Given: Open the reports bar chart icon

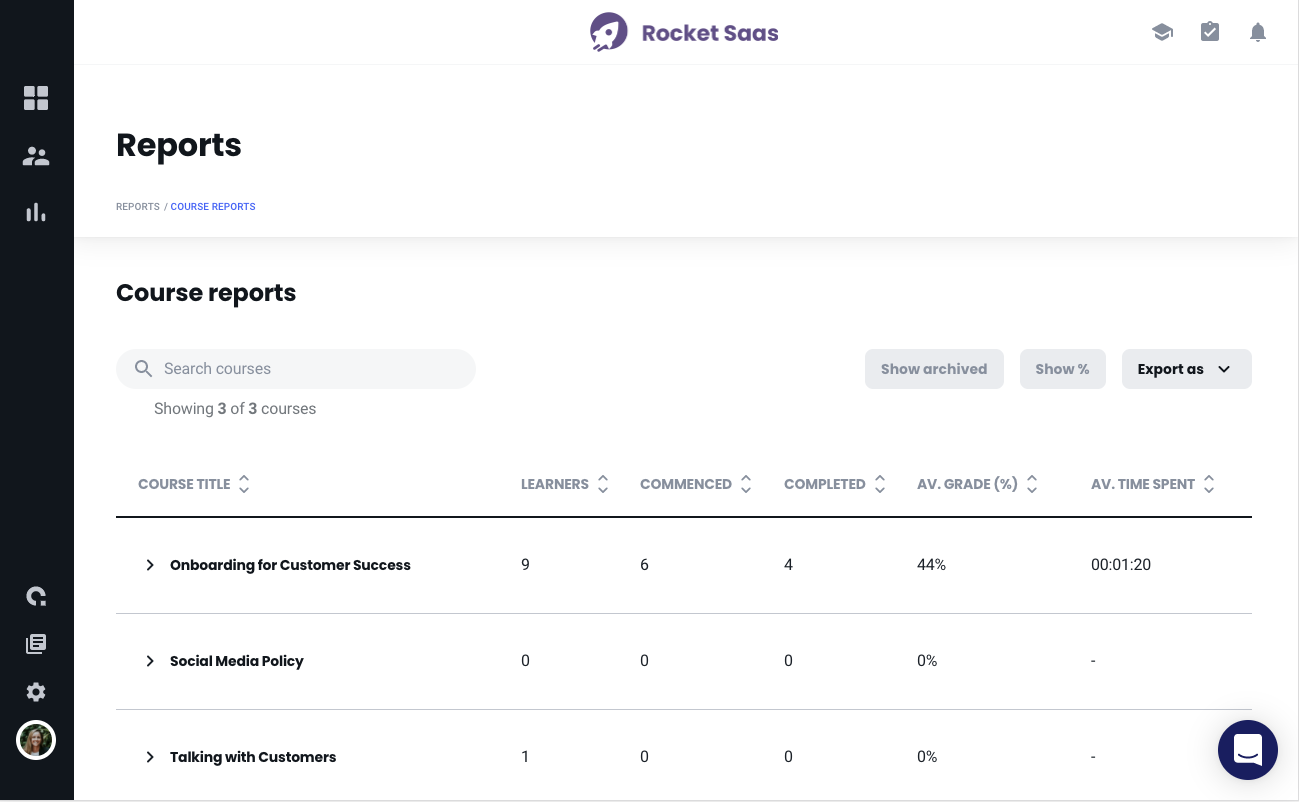Looking at the screenshot, I should click(36, 212).
